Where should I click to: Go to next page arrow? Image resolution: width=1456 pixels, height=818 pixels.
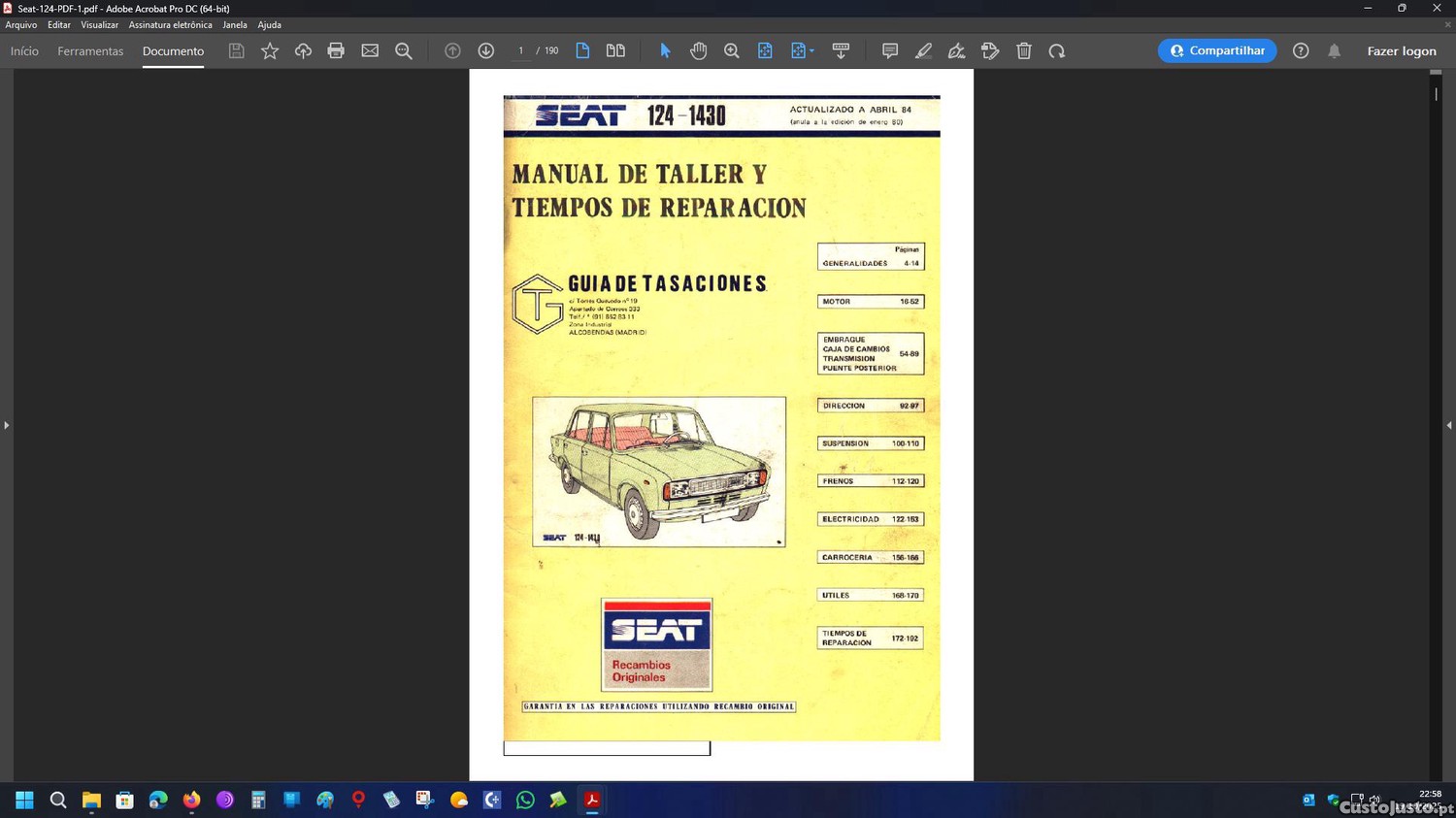486,50
